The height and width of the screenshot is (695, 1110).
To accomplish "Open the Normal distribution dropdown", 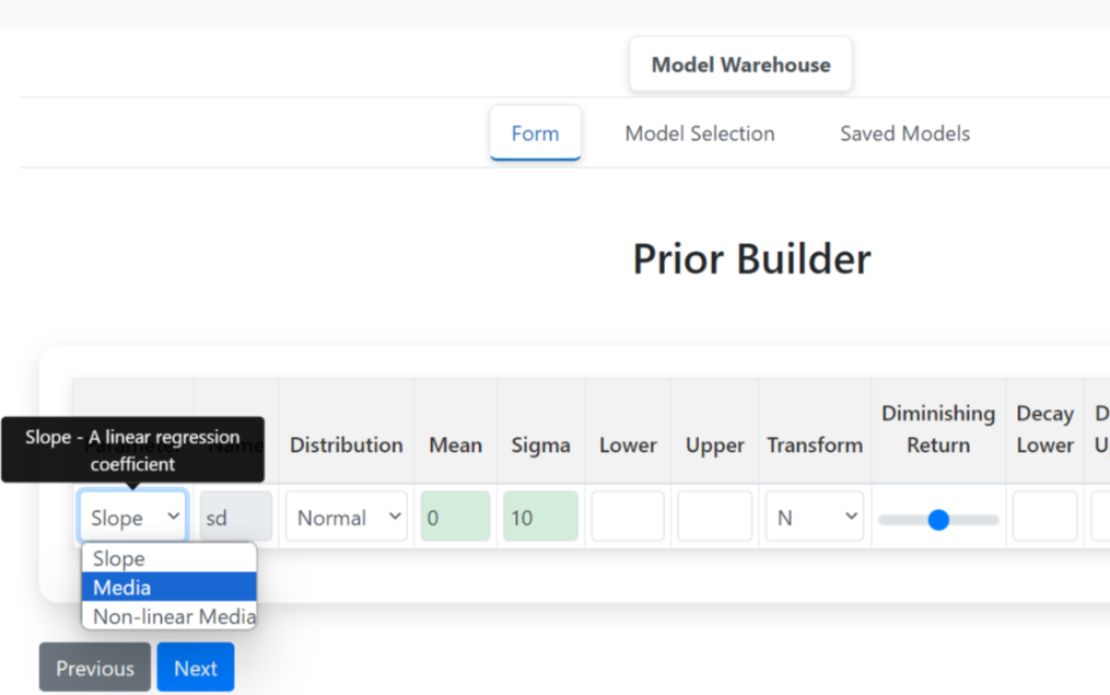I will (x=346, y=517).
